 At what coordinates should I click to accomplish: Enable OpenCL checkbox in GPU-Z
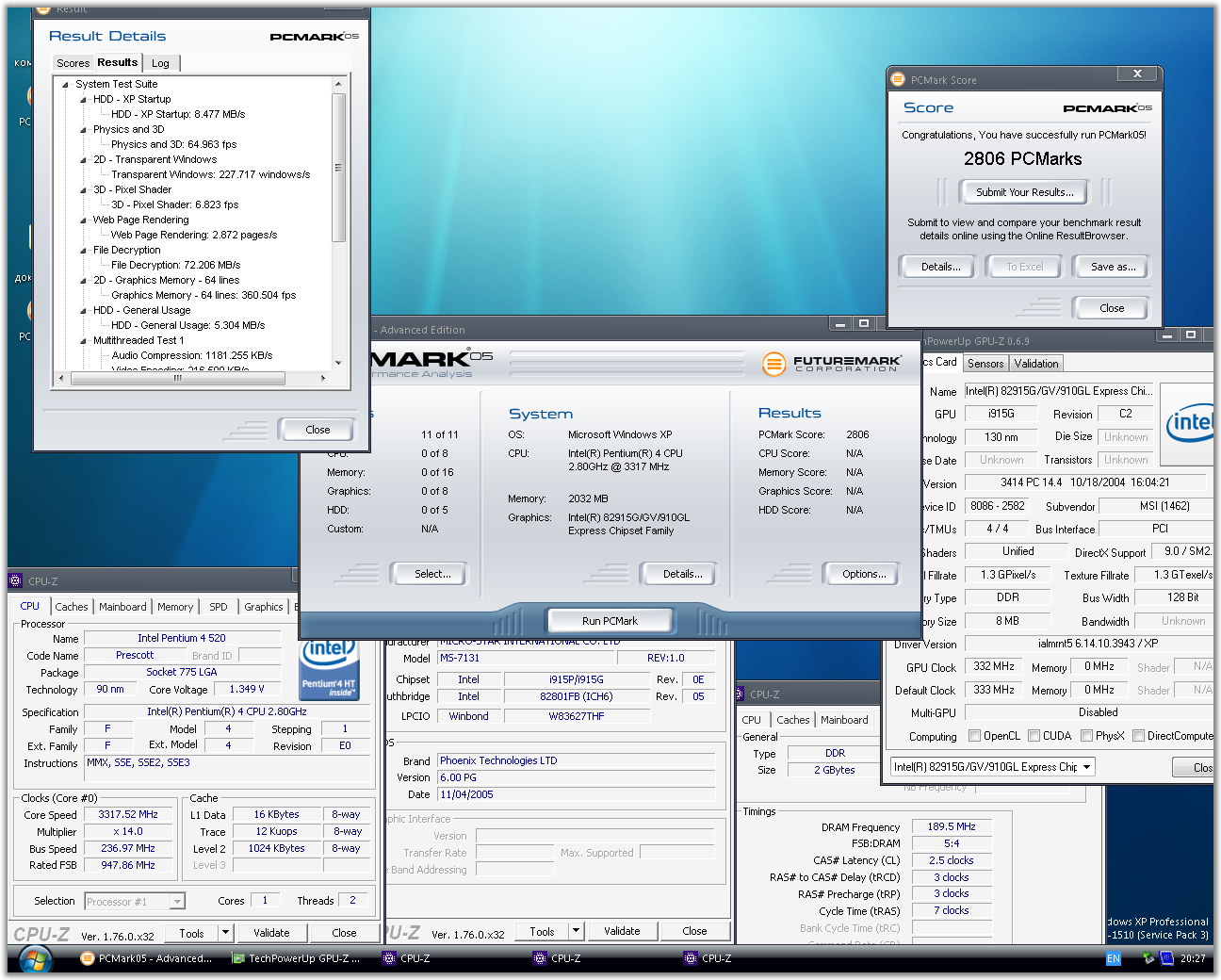tap(975, 736)
